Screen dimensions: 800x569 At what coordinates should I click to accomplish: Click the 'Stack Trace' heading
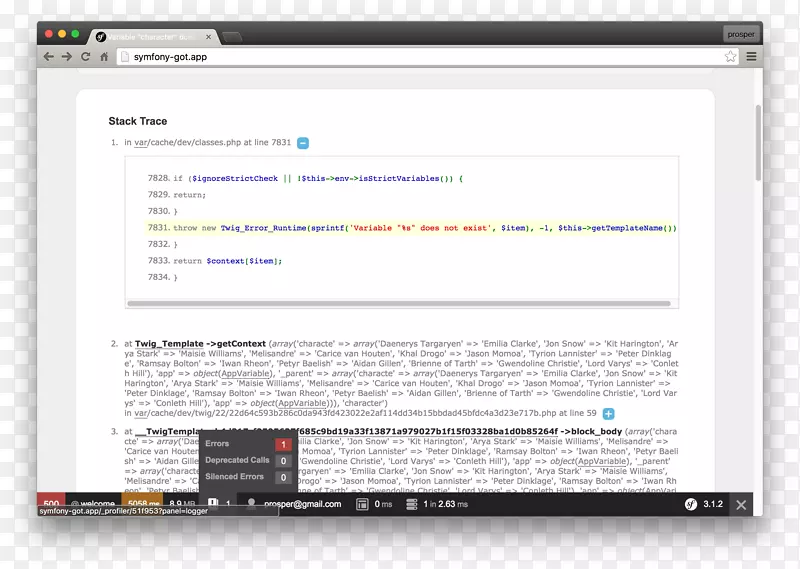pyautogui.click(x=138, y=121)
